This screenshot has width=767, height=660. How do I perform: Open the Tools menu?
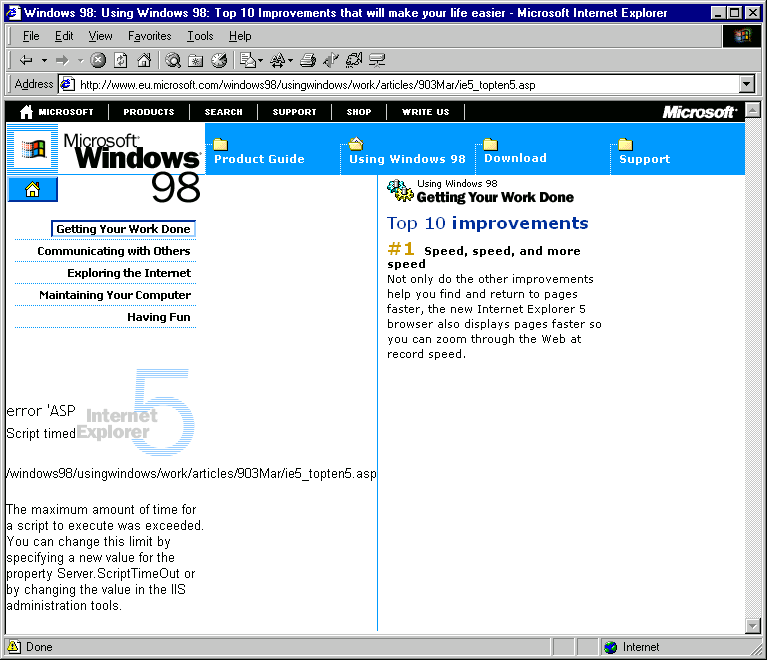click(200, 36)
